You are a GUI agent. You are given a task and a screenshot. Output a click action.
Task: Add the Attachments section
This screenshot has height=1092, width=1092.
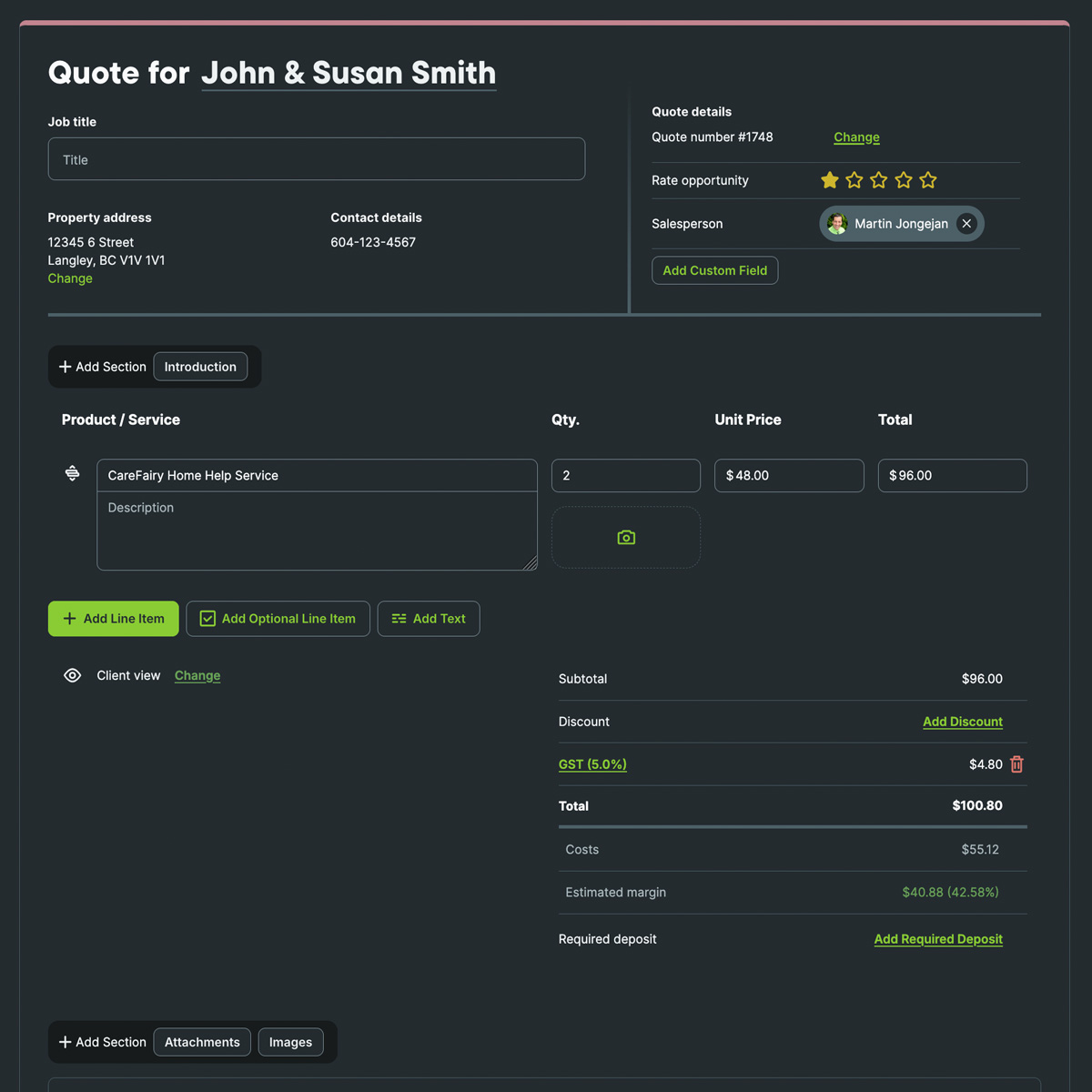coord(202,1042)
